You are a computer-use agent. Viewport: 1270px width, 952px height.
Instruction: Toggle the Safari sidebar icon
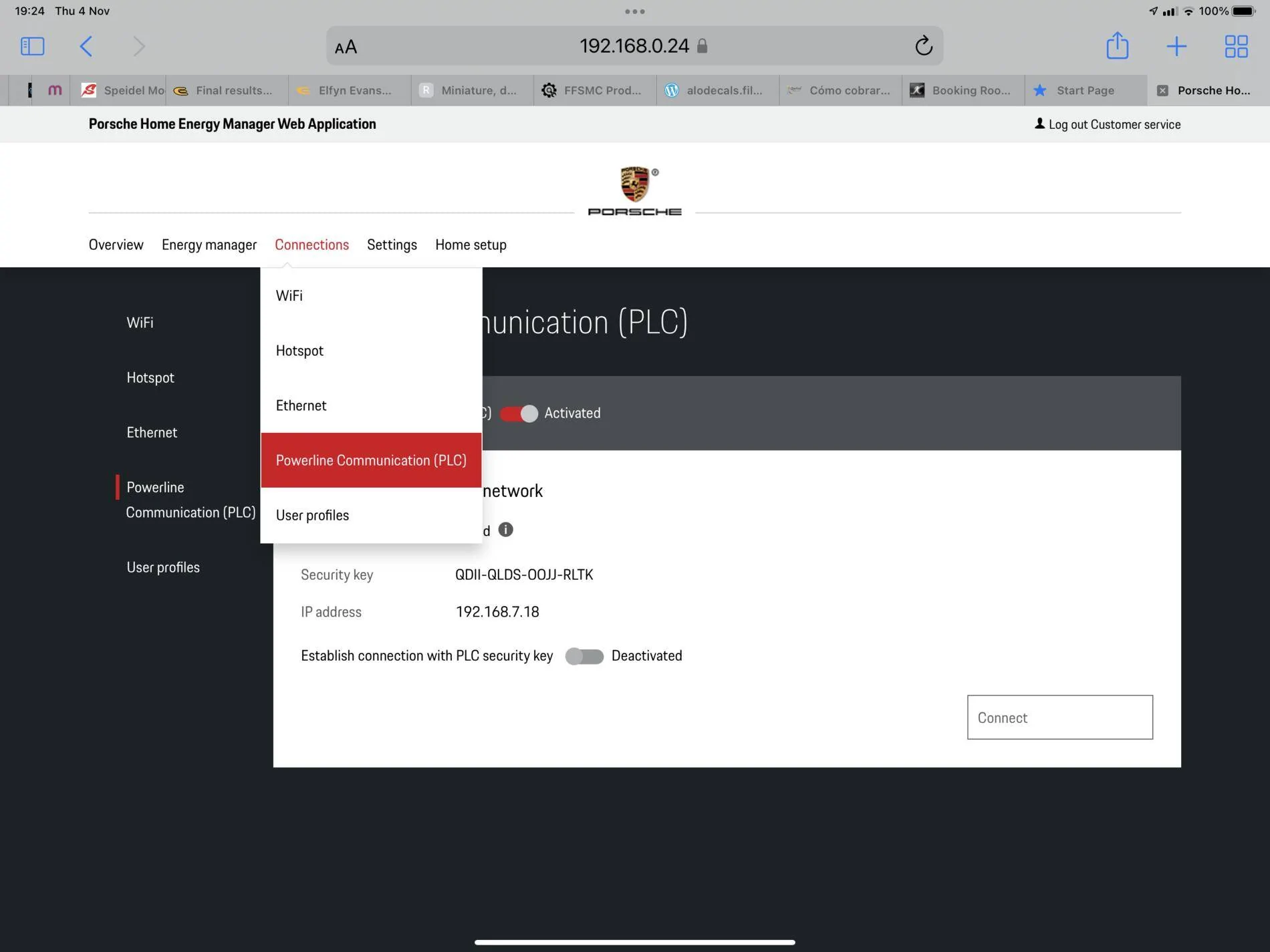pos(32,46)
